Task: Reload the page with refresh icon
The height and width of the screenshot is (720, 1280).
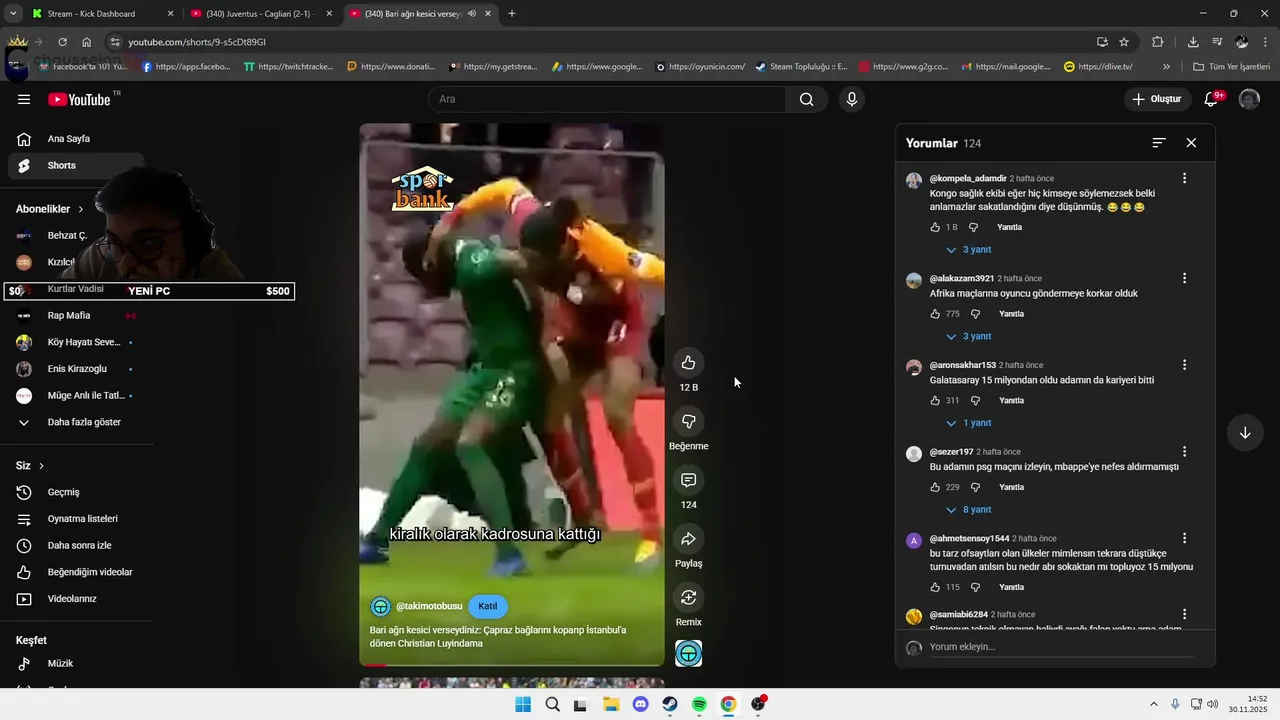Action: (62, 42)
